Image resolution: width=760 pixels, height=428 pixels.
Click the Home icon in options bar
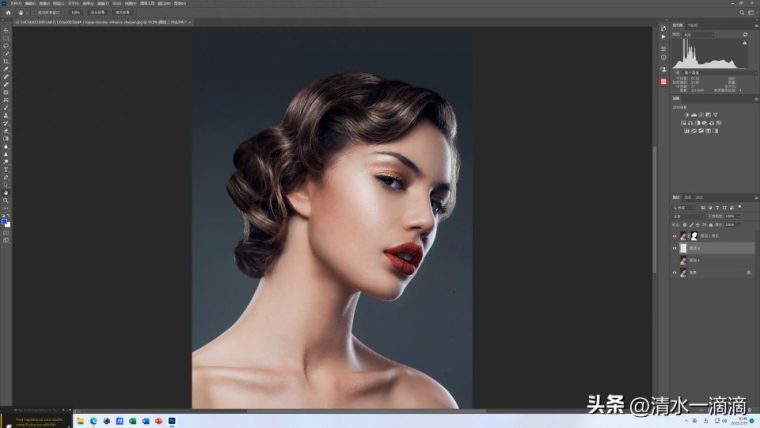click(x=8, y=13)
